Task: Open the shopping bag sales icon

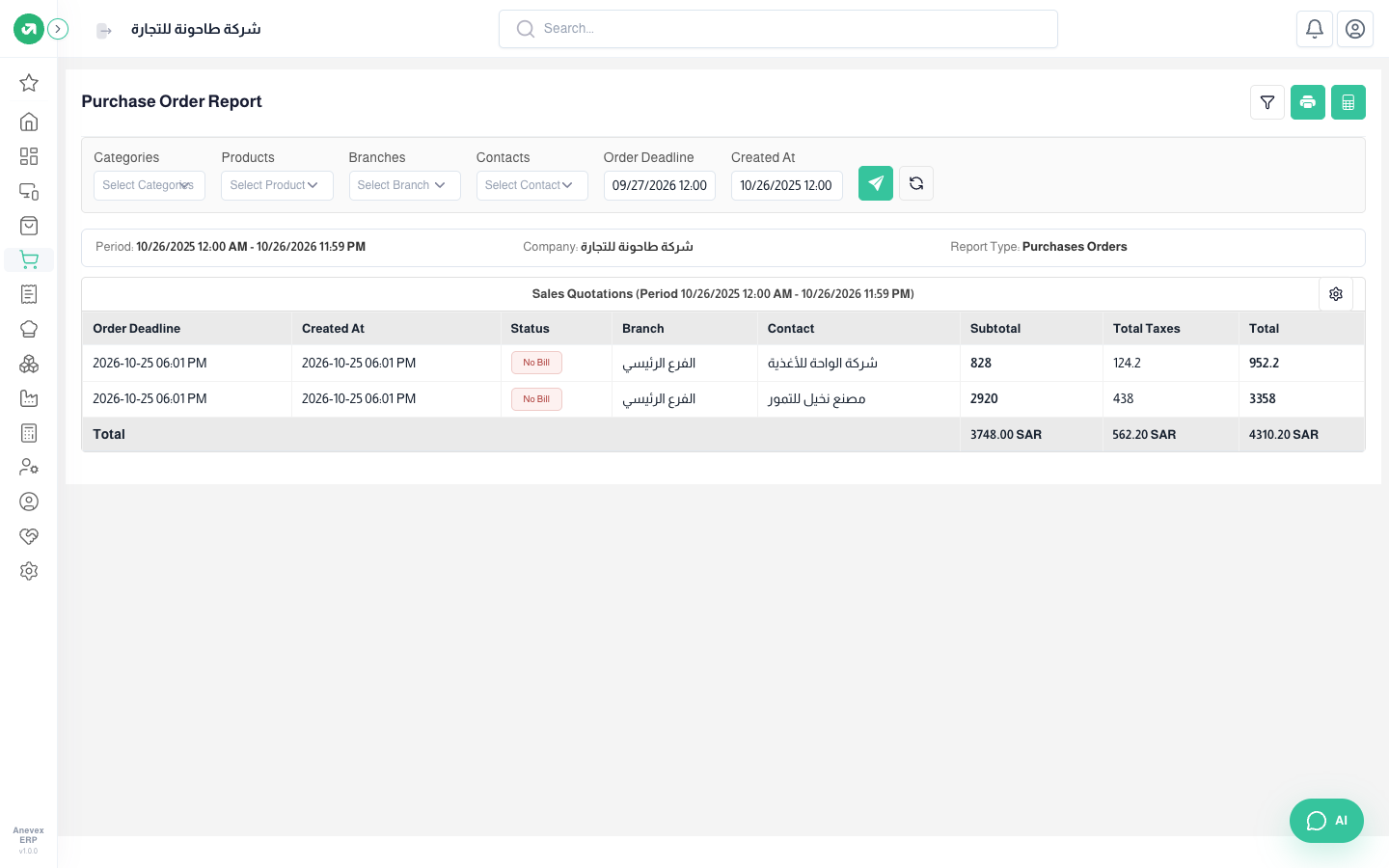Action: [29, 226]
